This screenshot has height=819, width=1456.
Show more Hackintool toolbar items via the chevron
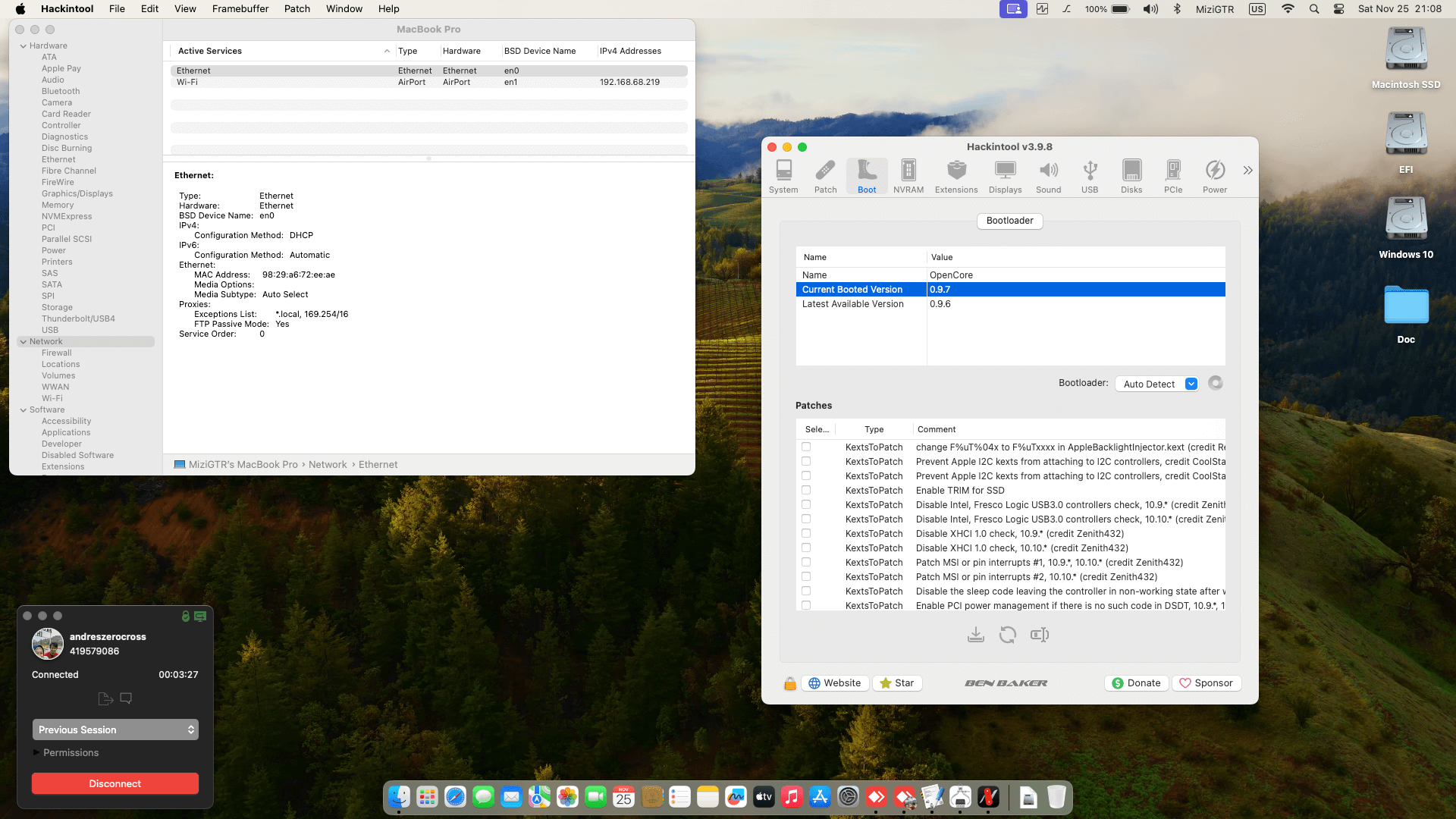(1247, 171)
